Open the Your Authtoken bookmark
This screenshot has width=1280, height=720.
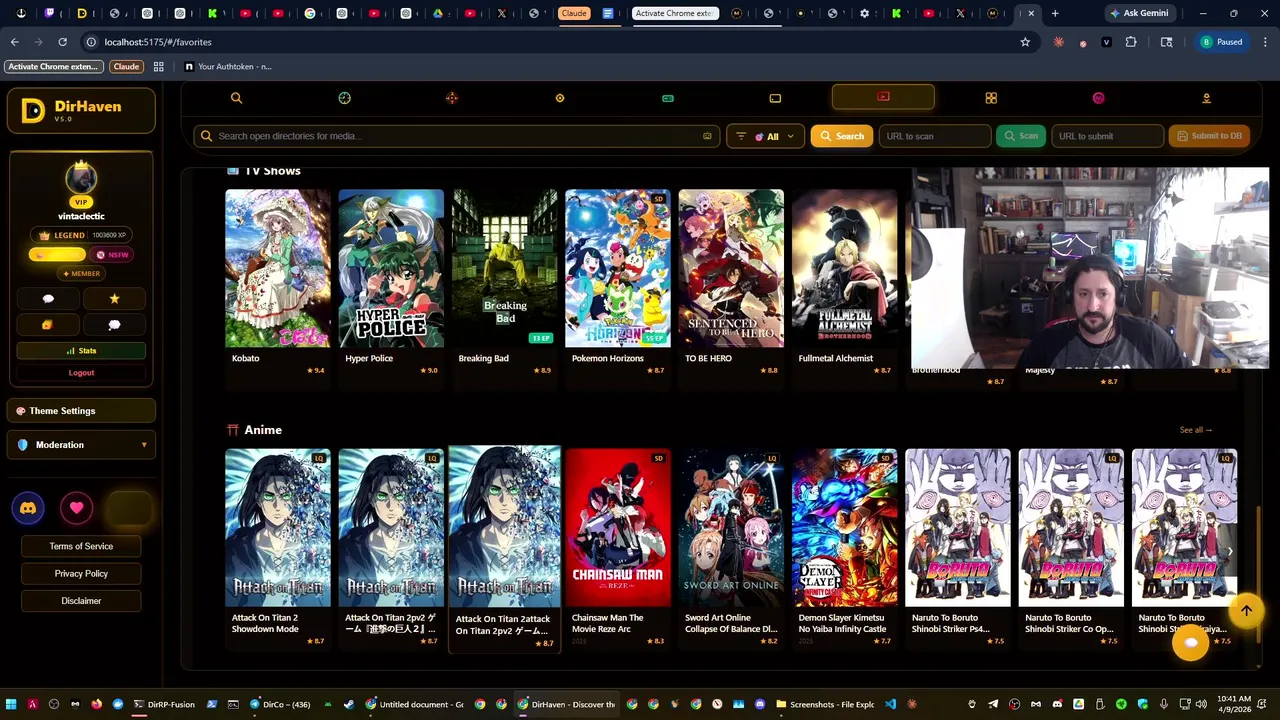point(228,66)
